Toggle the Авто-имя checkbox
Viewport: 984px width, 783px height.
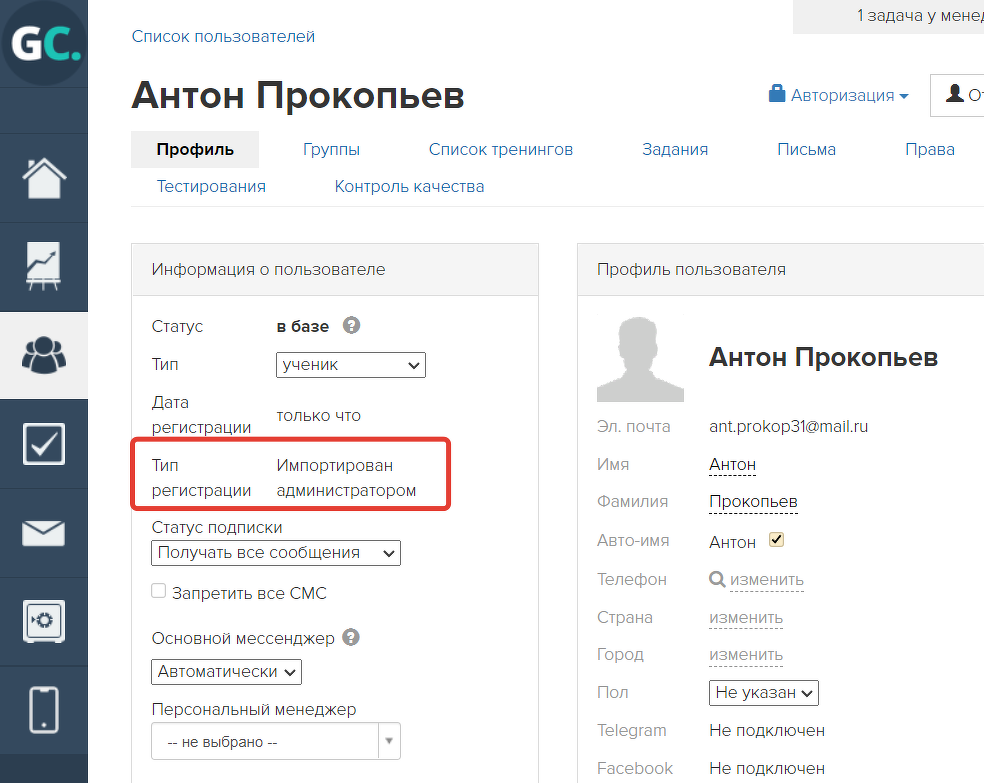pos(776,540)
